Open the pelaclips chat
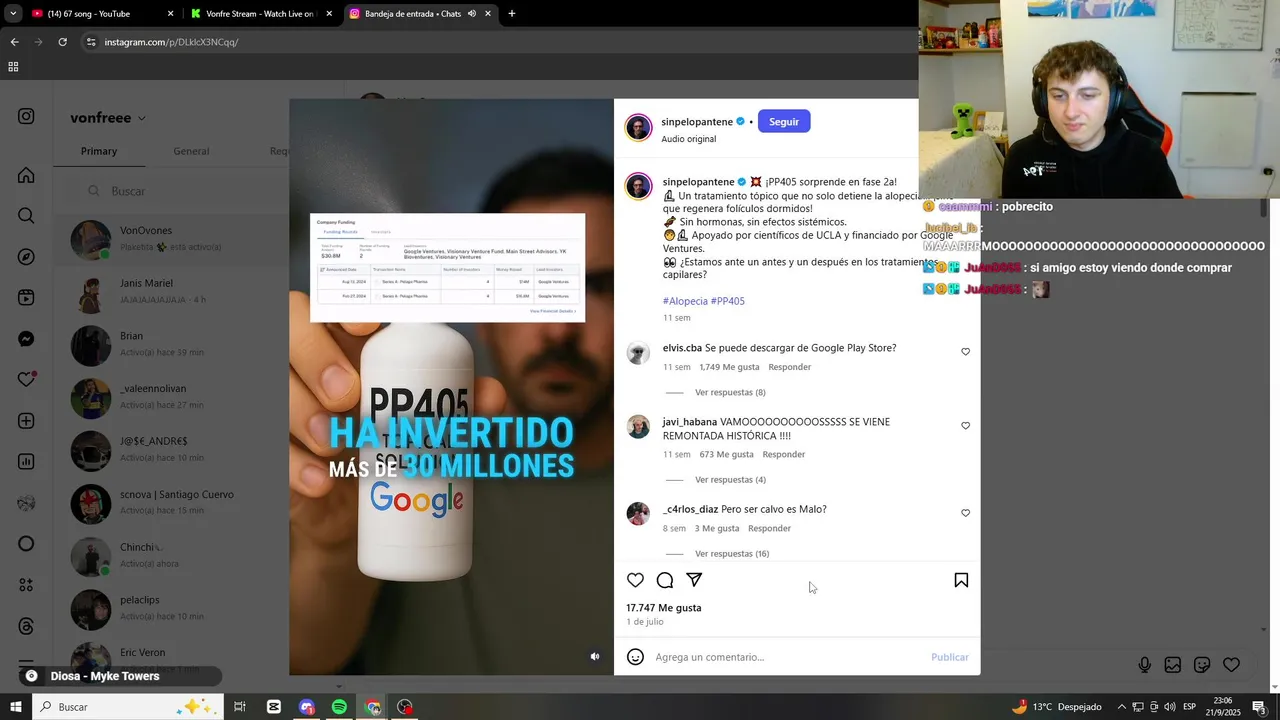Image resolution: width=1280 pixels, height=720 pixels. pyautogui.click(x=172, y=609)
